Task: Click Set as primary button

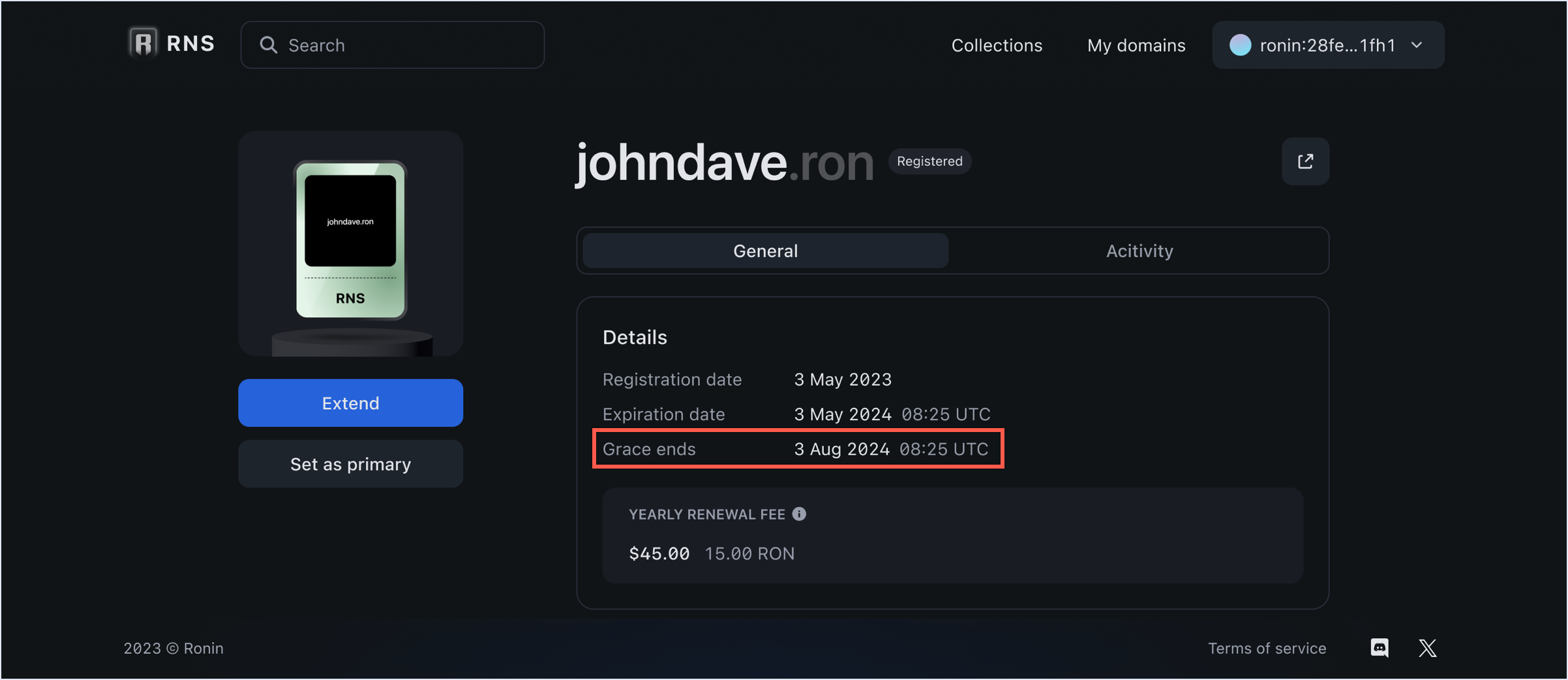Action: [x=350, y=464]
